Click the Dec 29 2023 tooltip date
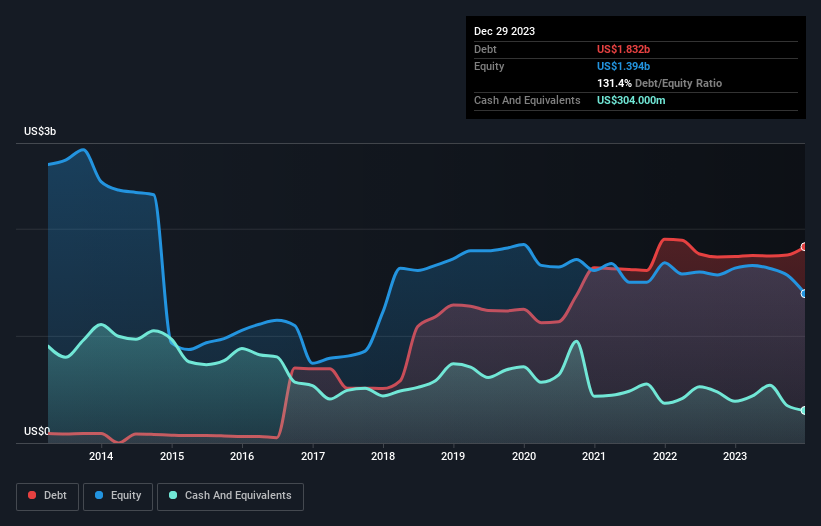 504,31
